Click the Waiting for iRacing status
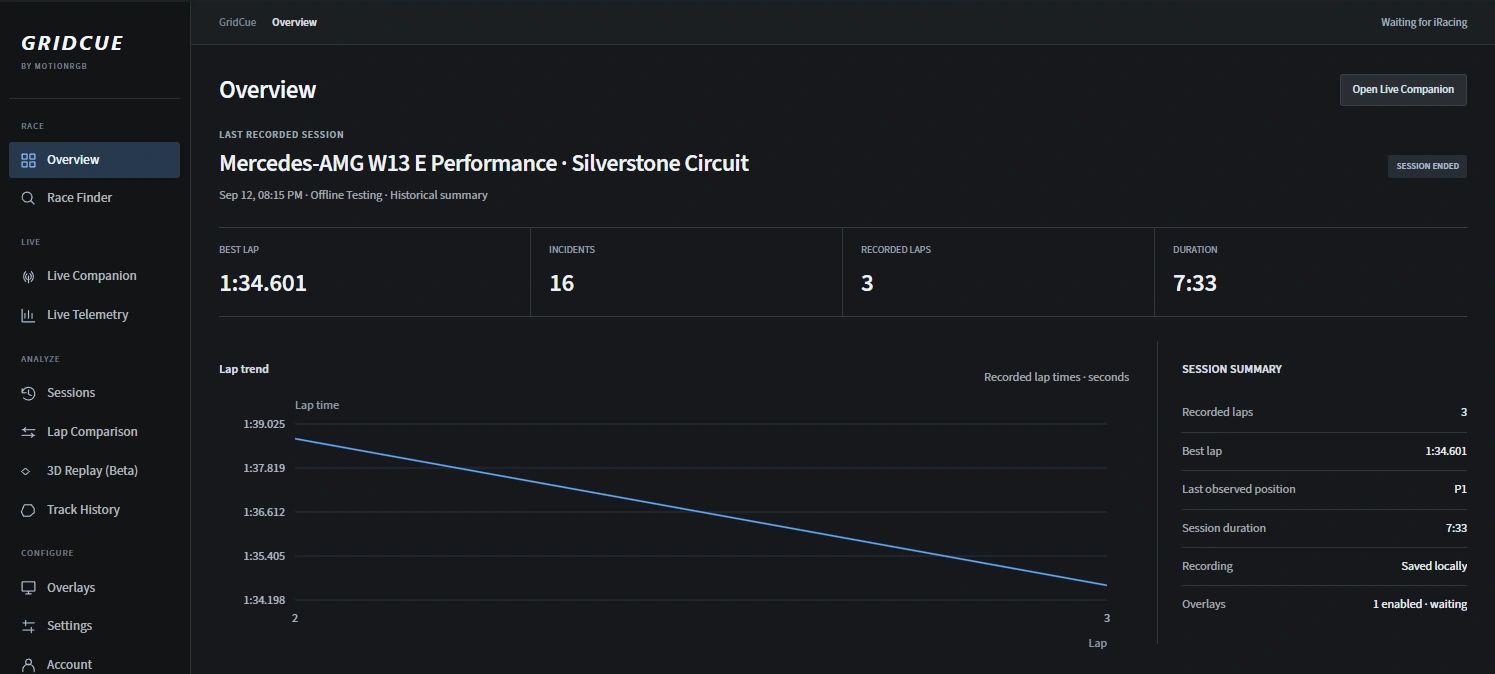Screen dimensions: 1495x674 (x=1424, y=22)
